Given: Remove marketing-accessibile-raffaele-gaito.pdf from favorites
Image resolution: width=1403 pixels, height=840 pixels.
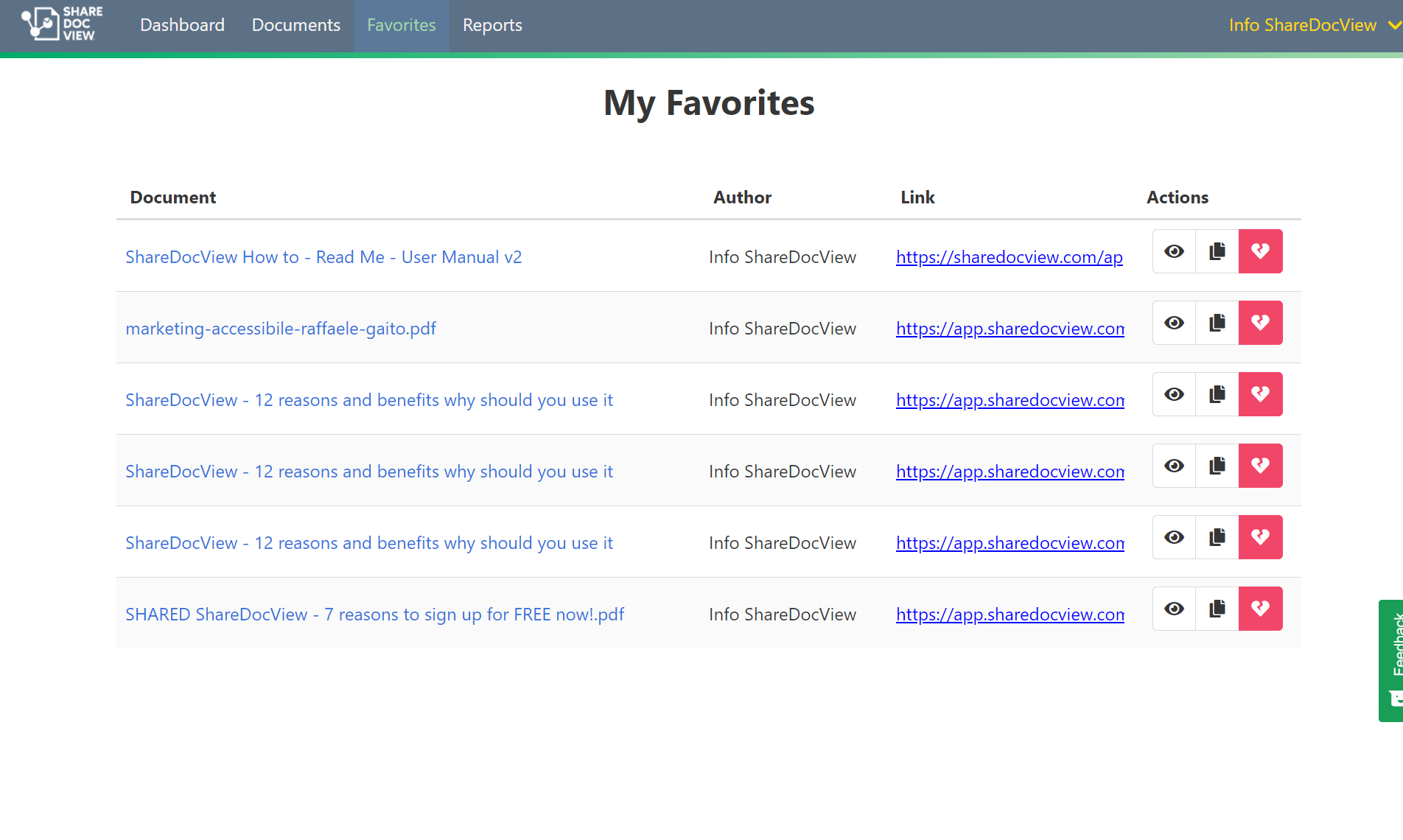Looking at the screenshot, I should (1261, 322).
